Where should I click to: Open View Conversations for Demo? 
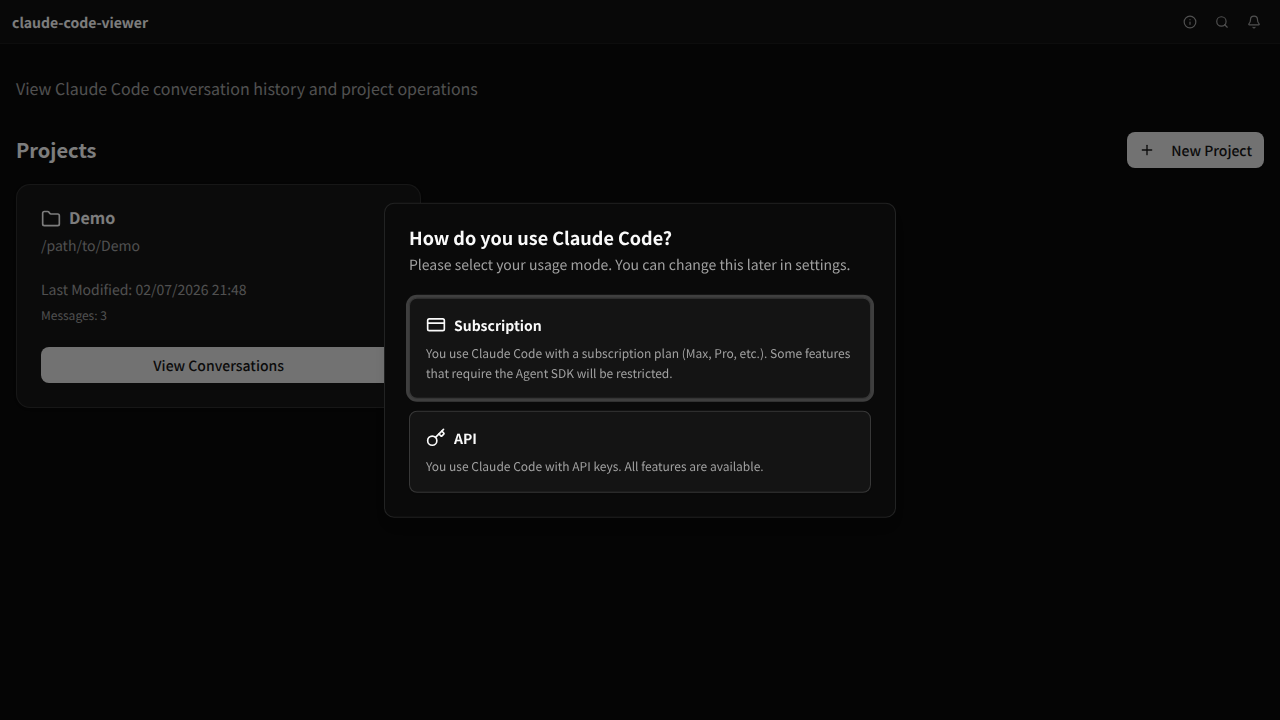point(218,365)
